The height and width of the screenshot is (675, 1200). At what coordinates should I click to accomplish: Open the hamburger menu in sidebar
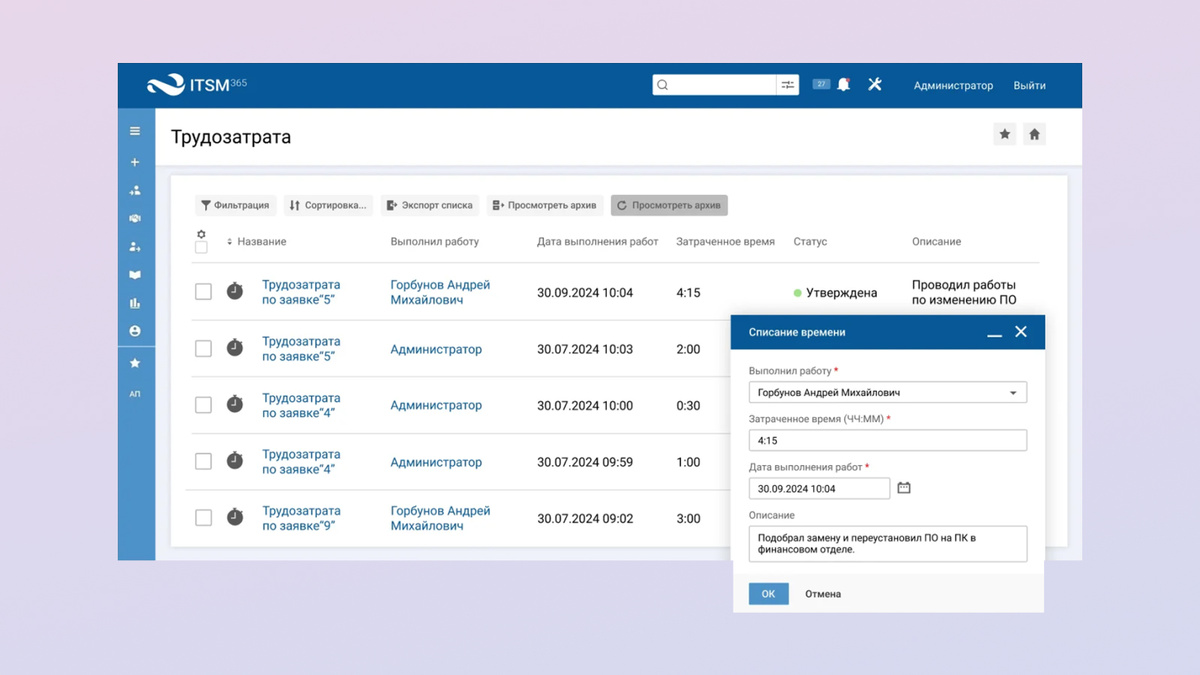(135, 131)
